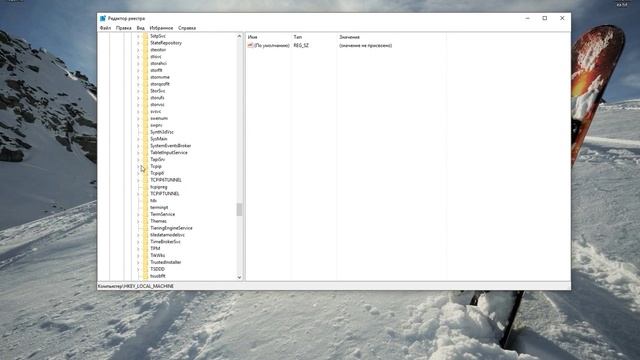This screenshot has height=360, width=640.
Task: Click the TCPIP6TUNNEL folder icon
Action: (x=146, y=180)
